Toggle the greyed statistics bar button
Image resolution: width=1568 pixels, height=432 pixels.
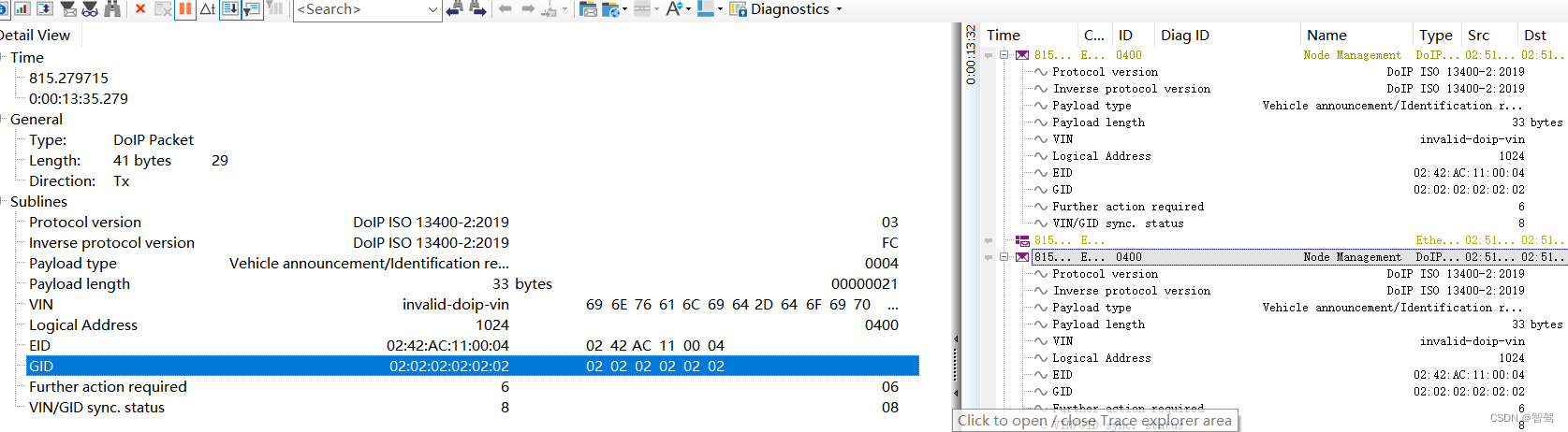tap(274, 8)
